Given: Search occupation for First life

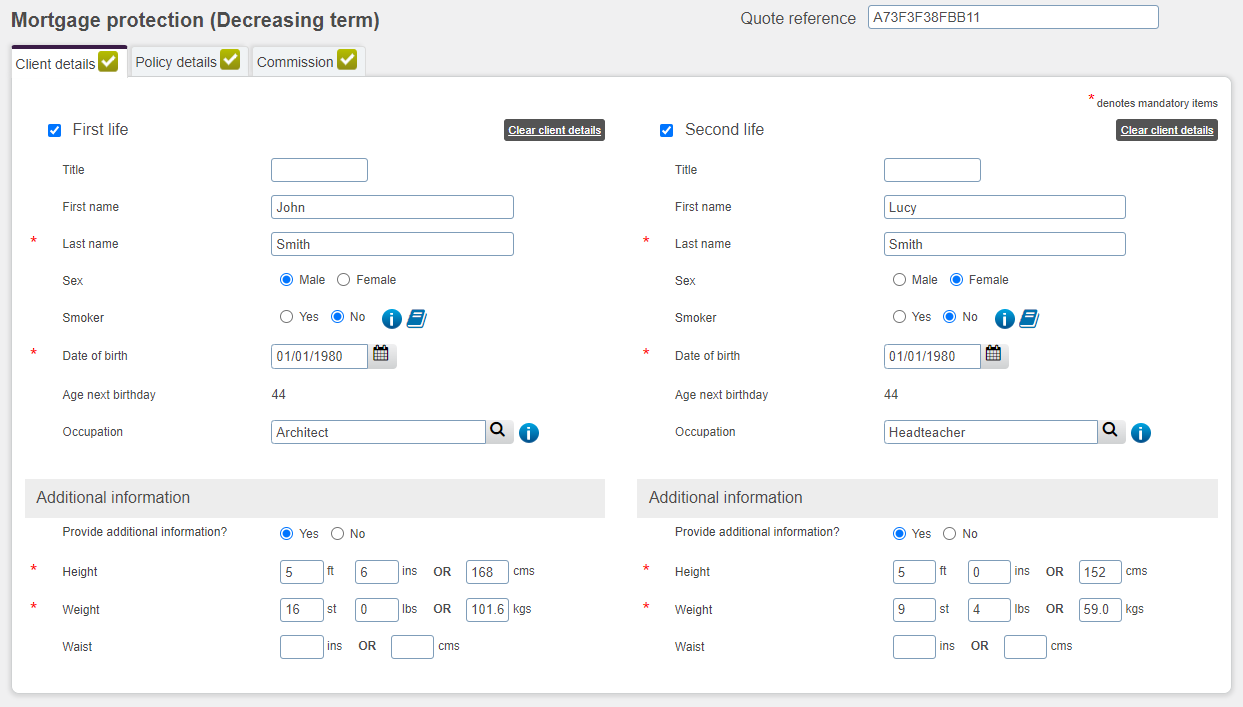Looking at the screenshot, I should coord(497,431).
